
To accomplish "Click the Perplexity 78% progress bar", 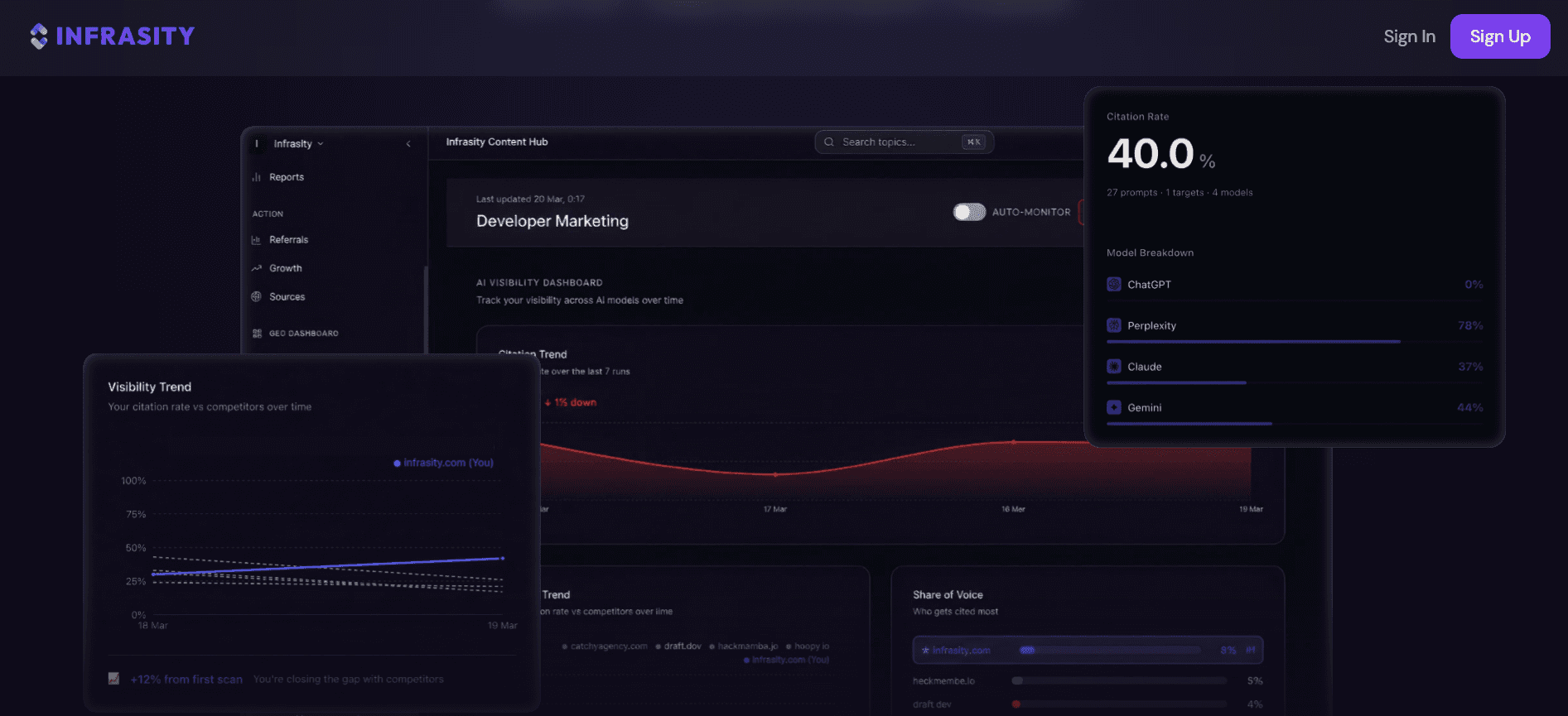I will pos(1253,341).
